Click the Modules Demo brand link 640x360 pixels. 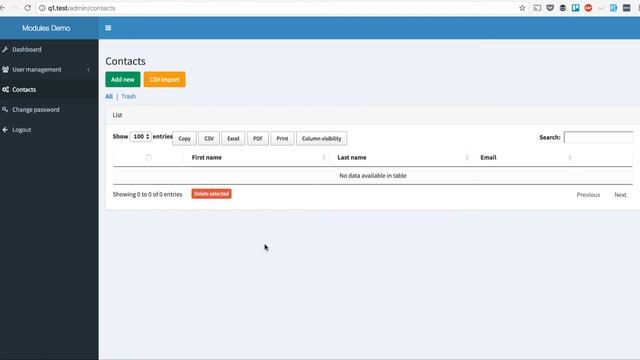46,28
